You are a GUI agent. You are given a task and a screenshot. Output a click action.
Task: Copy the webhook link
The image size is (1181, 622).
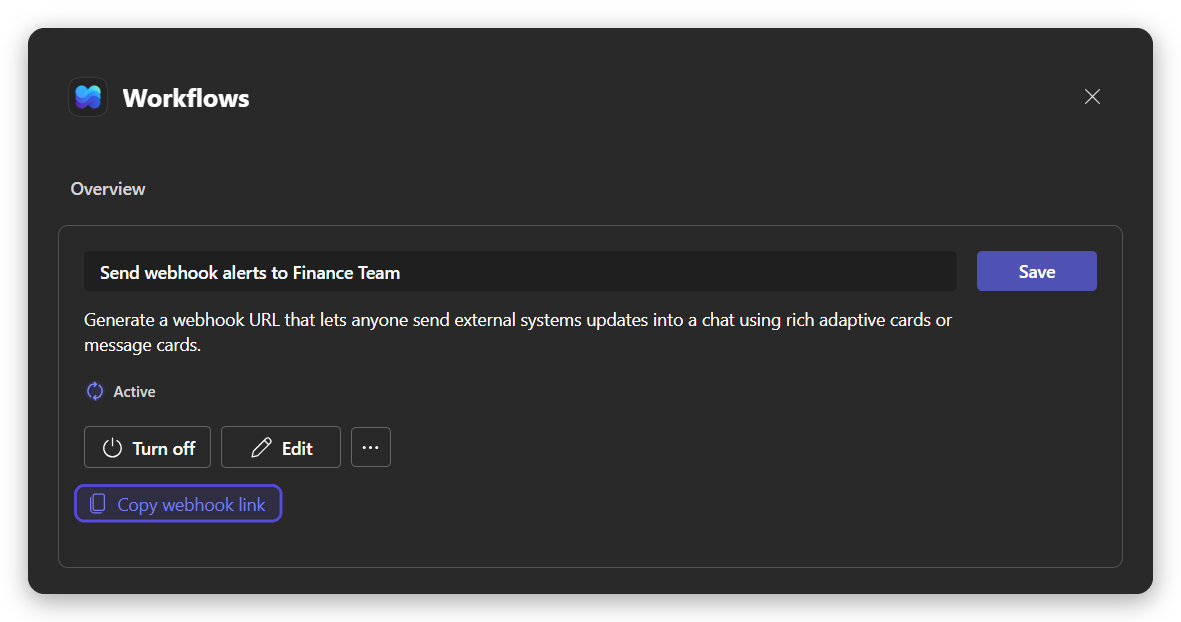(x=178, y=504)
